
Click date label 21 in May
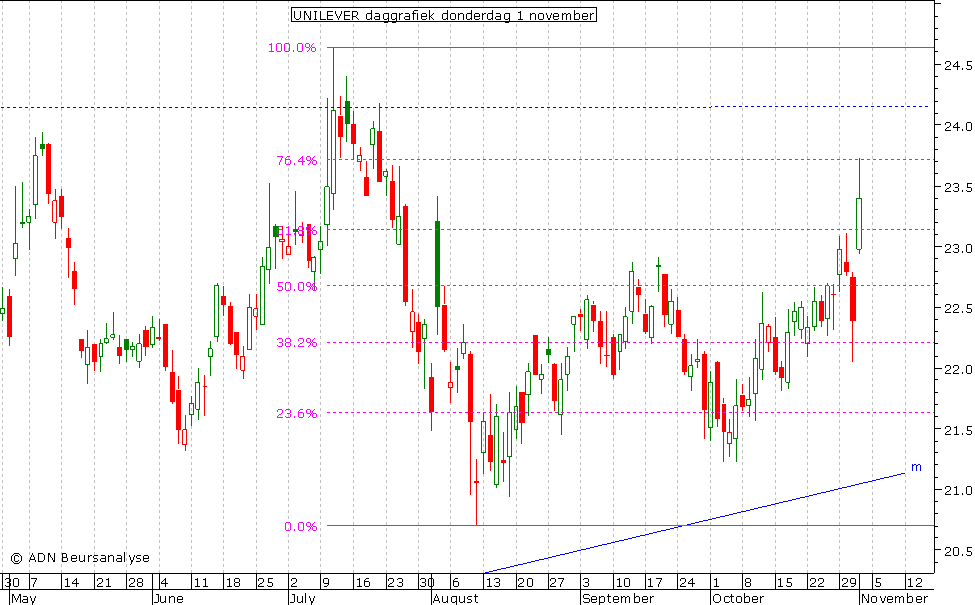(x=104, y=583)
